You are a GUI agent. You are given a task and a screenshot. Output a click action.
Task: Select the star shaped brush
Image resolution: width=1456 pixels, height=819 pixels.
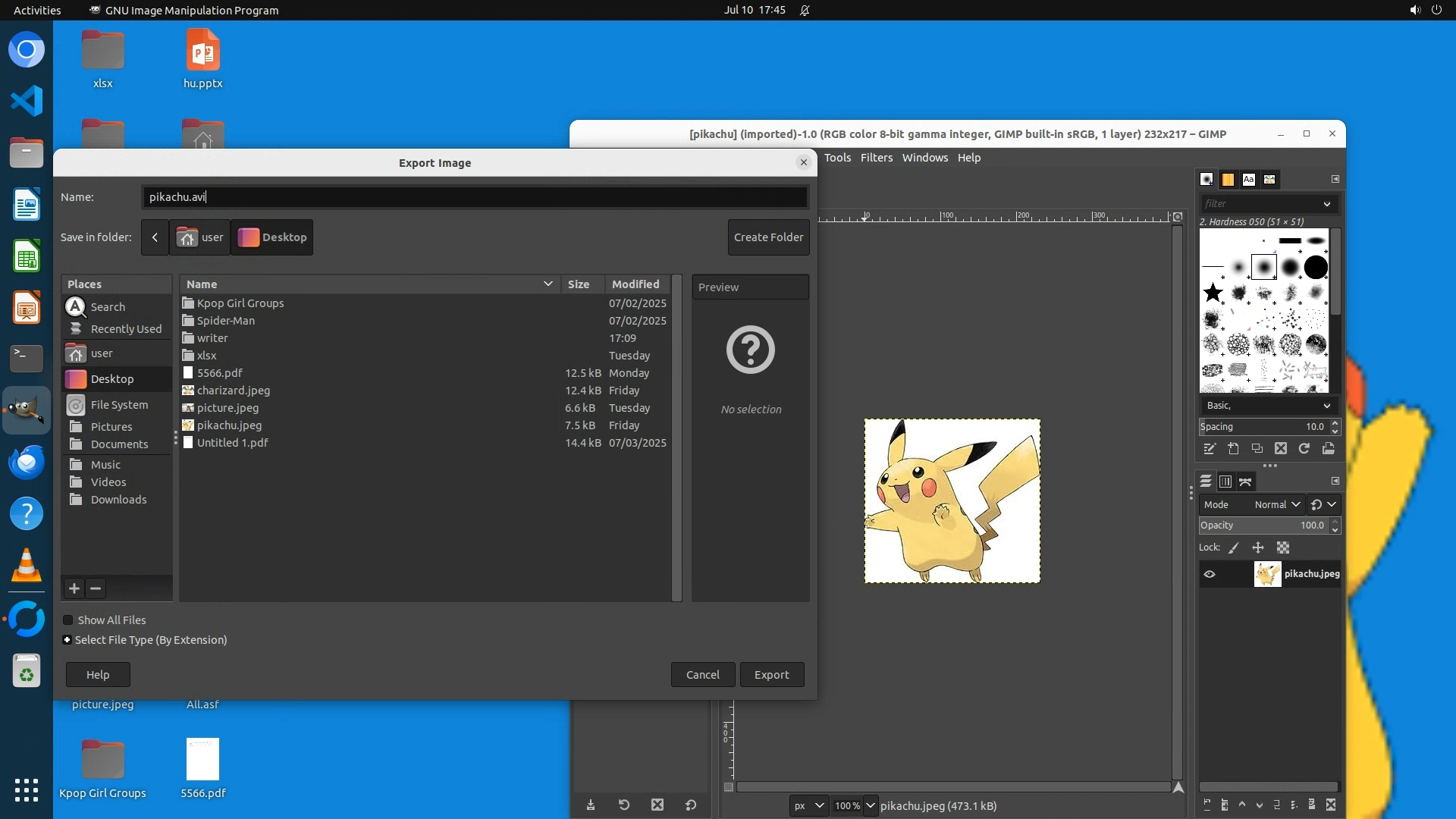[x=1213, y=293]
